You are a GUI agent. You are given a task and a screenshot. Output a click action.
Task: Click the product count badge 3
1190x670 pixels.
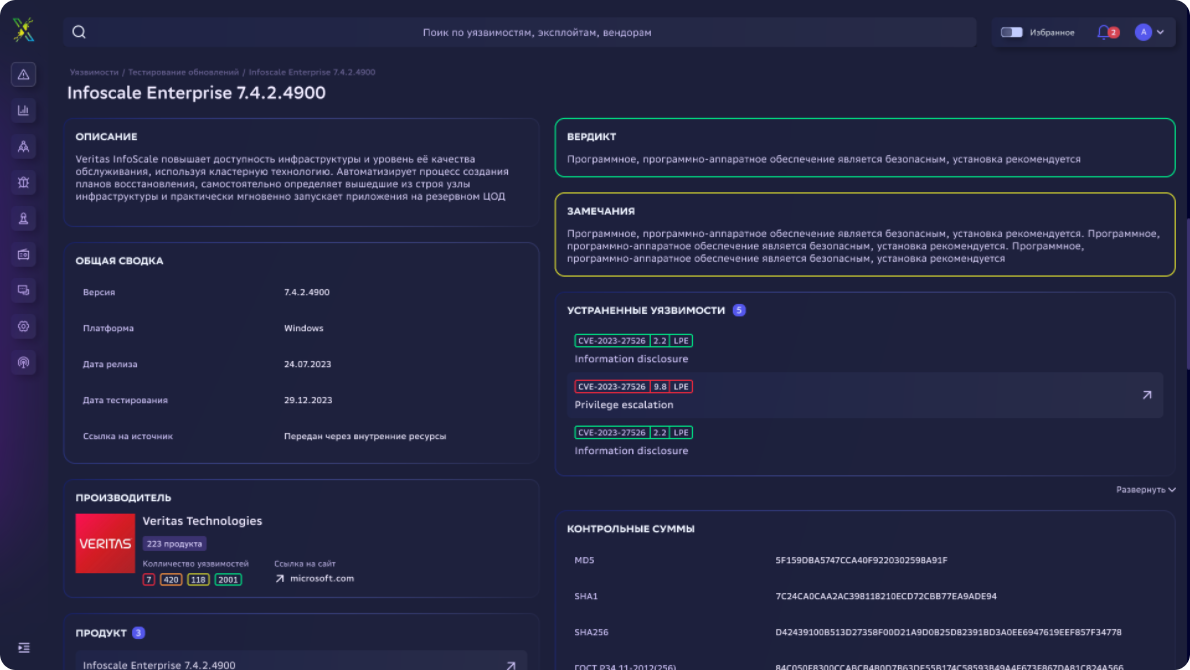tap(138, 633)
